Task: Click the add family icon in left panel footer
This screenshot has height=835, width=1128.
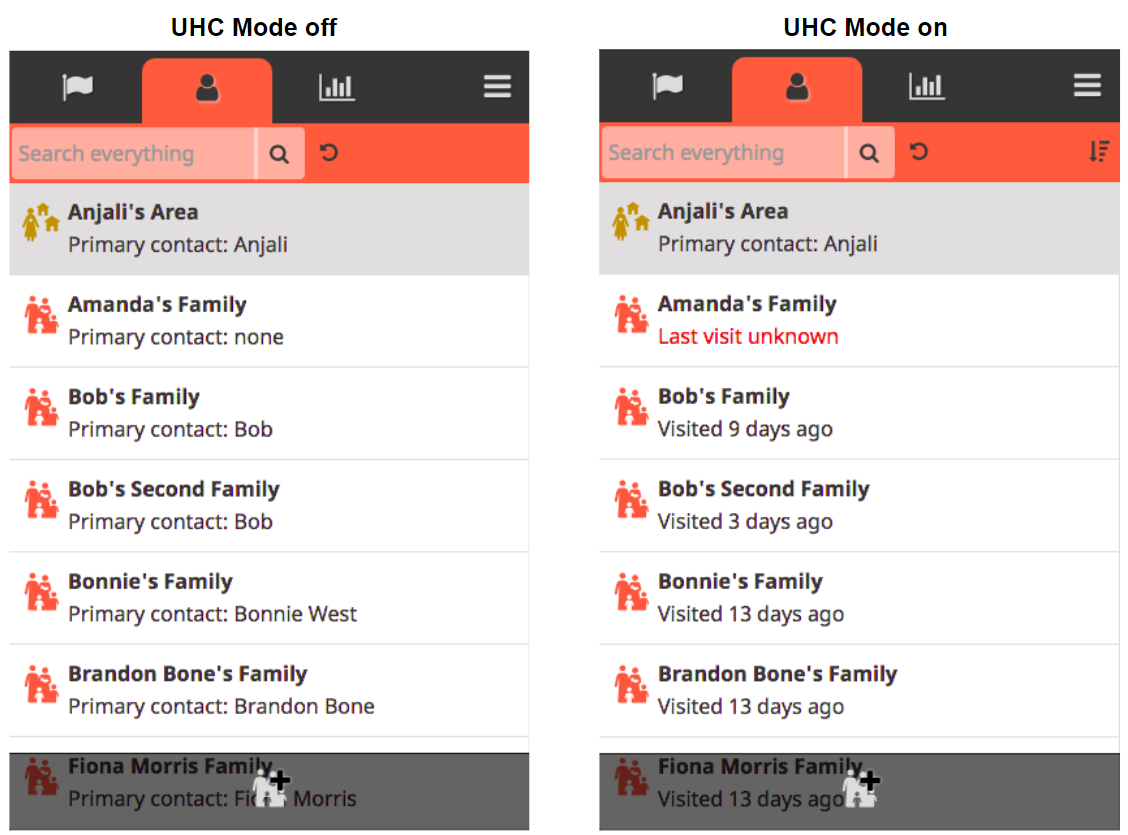Action: click(x=271, y=788)
